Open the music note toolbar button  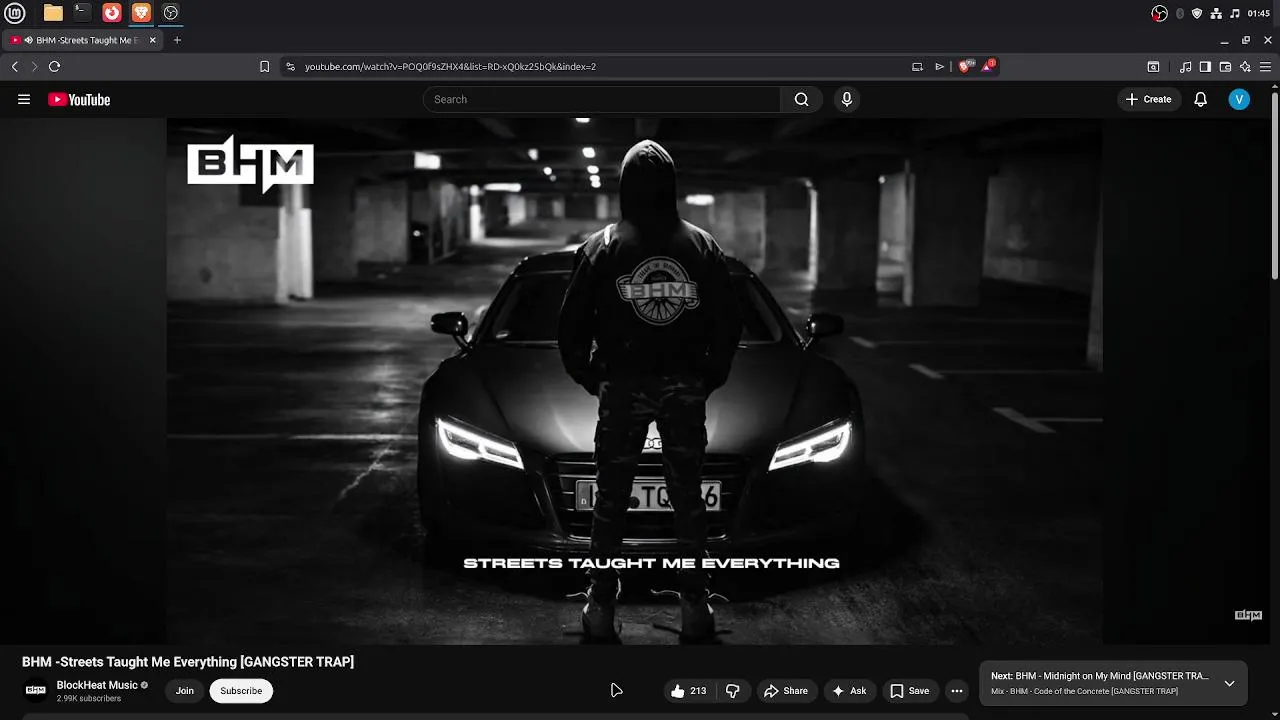[x=1185, y=67]
